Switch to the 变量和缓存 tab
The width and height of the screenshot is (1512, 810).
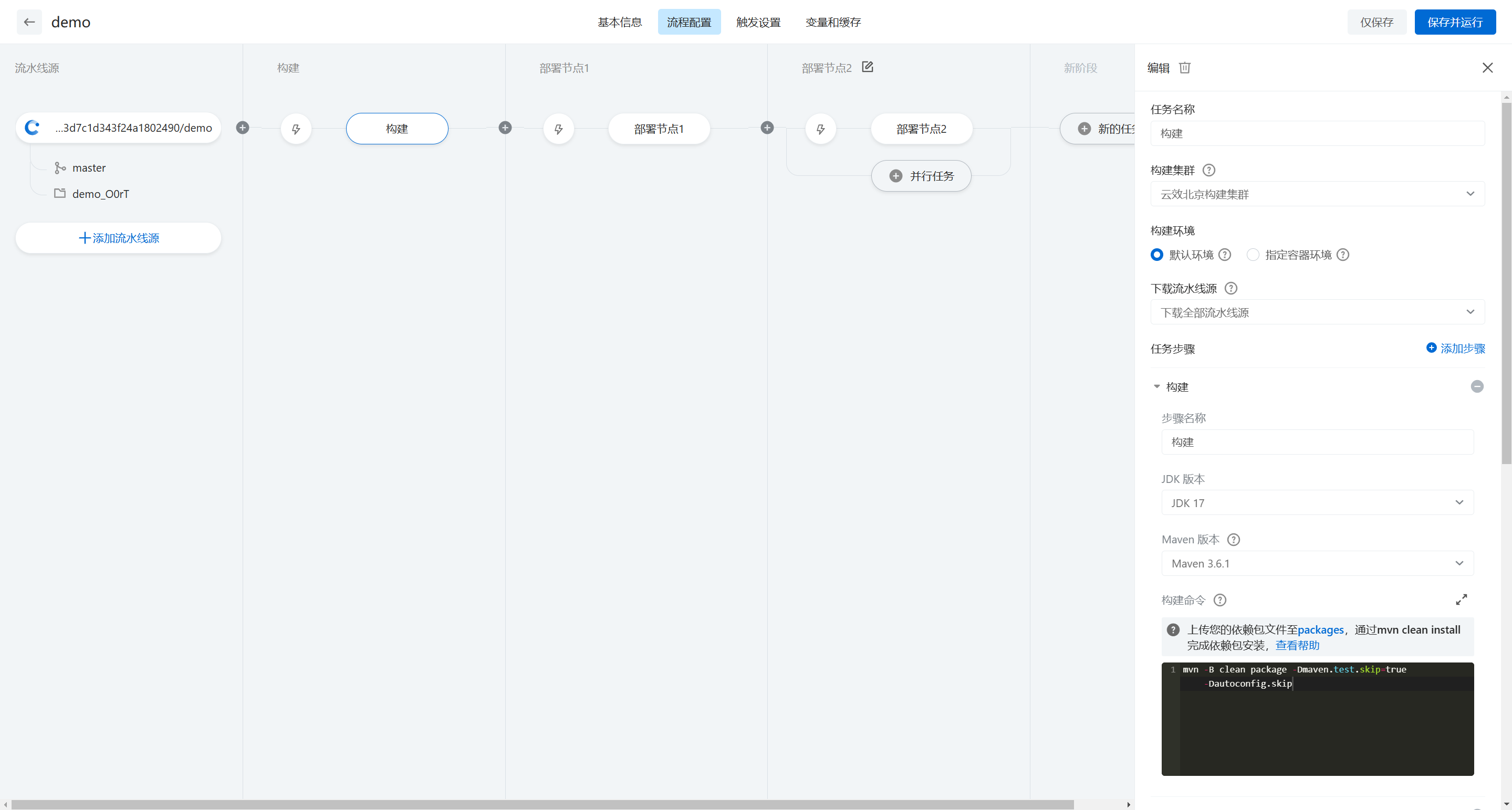click(x=833, y=22)
